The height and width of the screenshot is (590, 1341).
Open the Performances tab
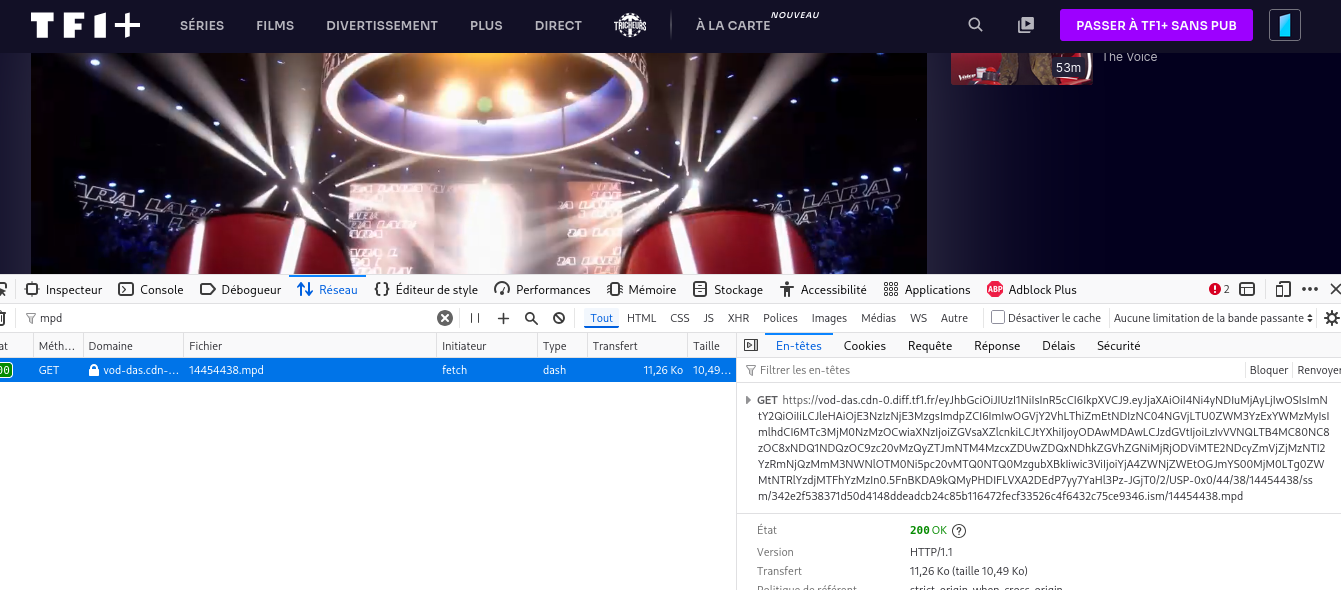(x=542, y=290)
